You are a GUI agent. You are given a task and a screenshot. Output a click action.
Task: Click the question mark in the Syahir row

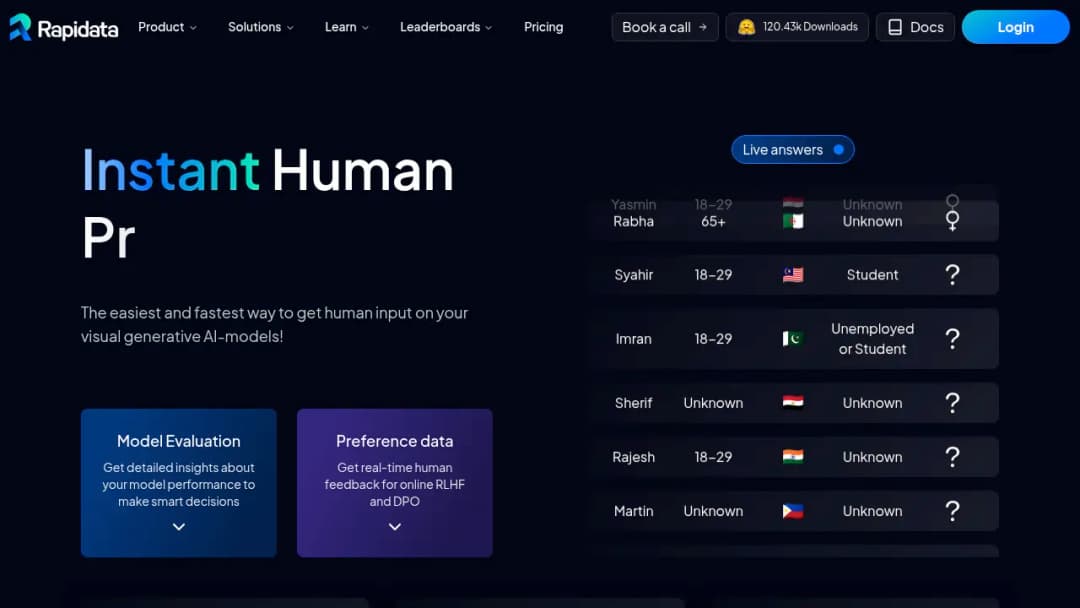[952, 275]
